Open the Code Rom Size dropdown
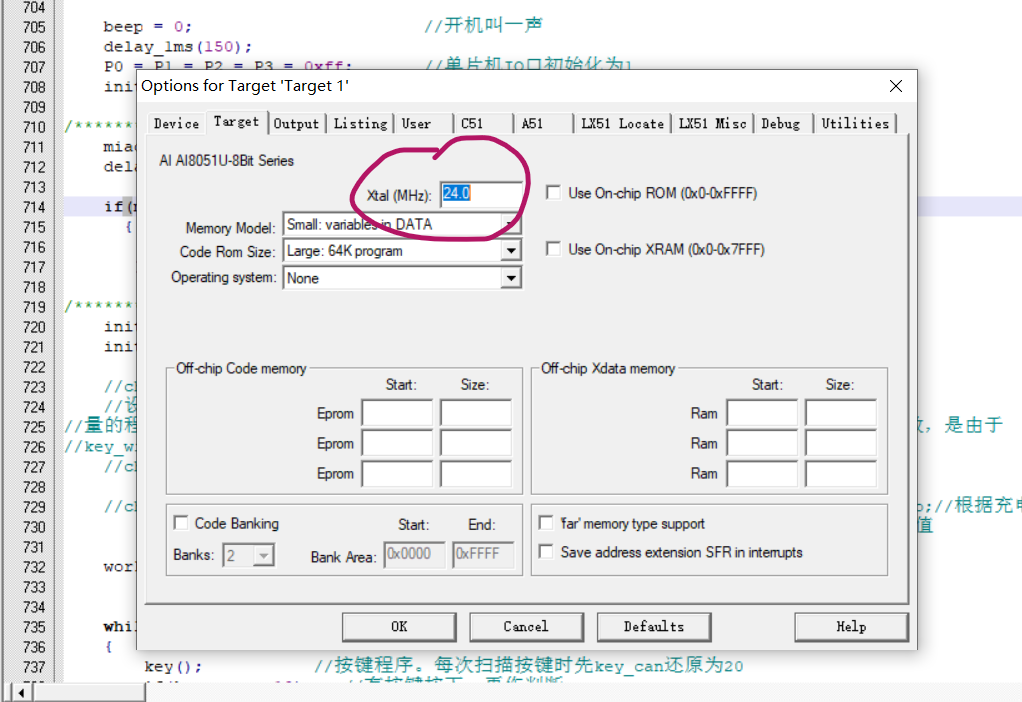The image size is (1022, 702). 511,251
